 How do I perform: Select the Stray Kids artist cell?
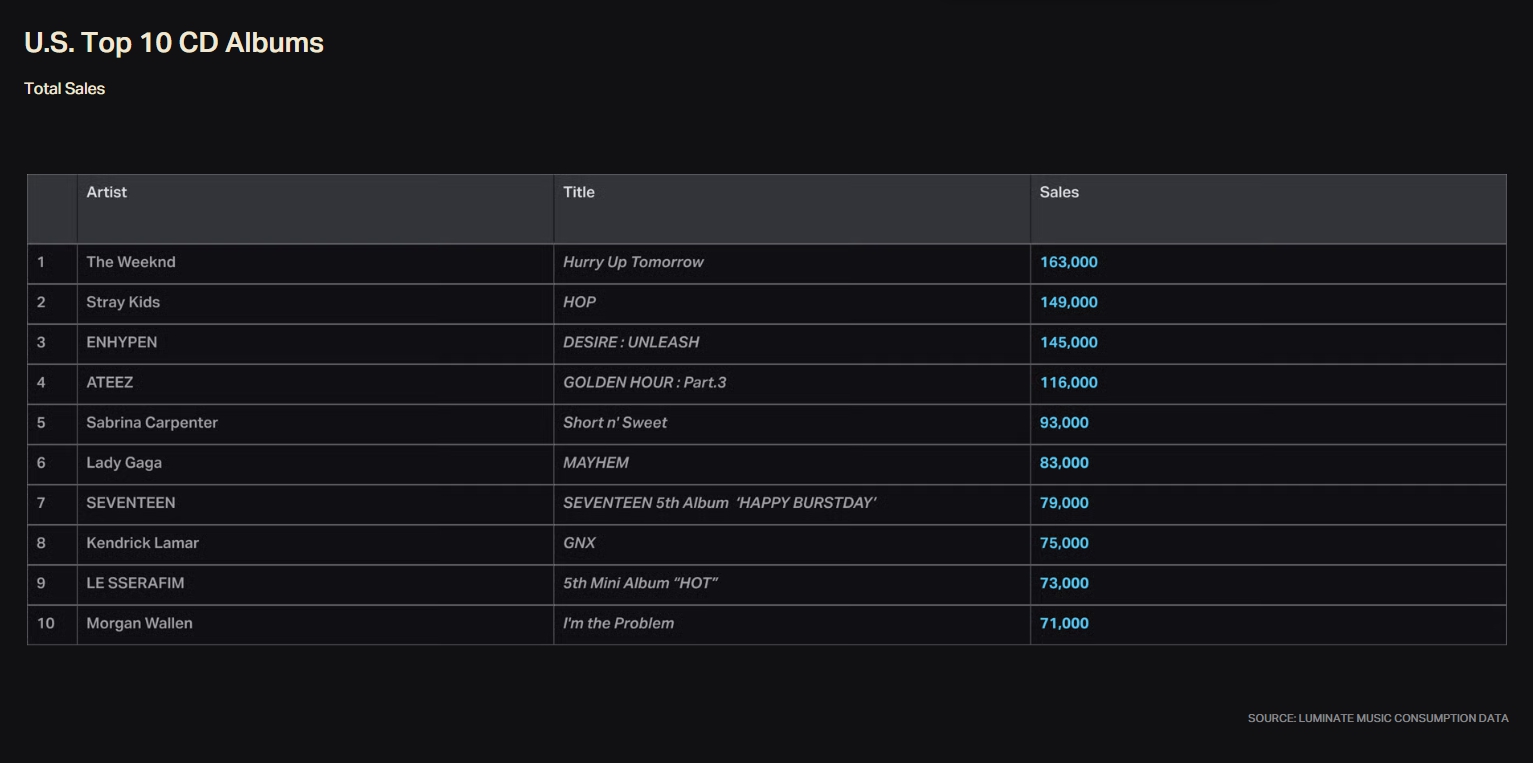(x=123, y=302)
